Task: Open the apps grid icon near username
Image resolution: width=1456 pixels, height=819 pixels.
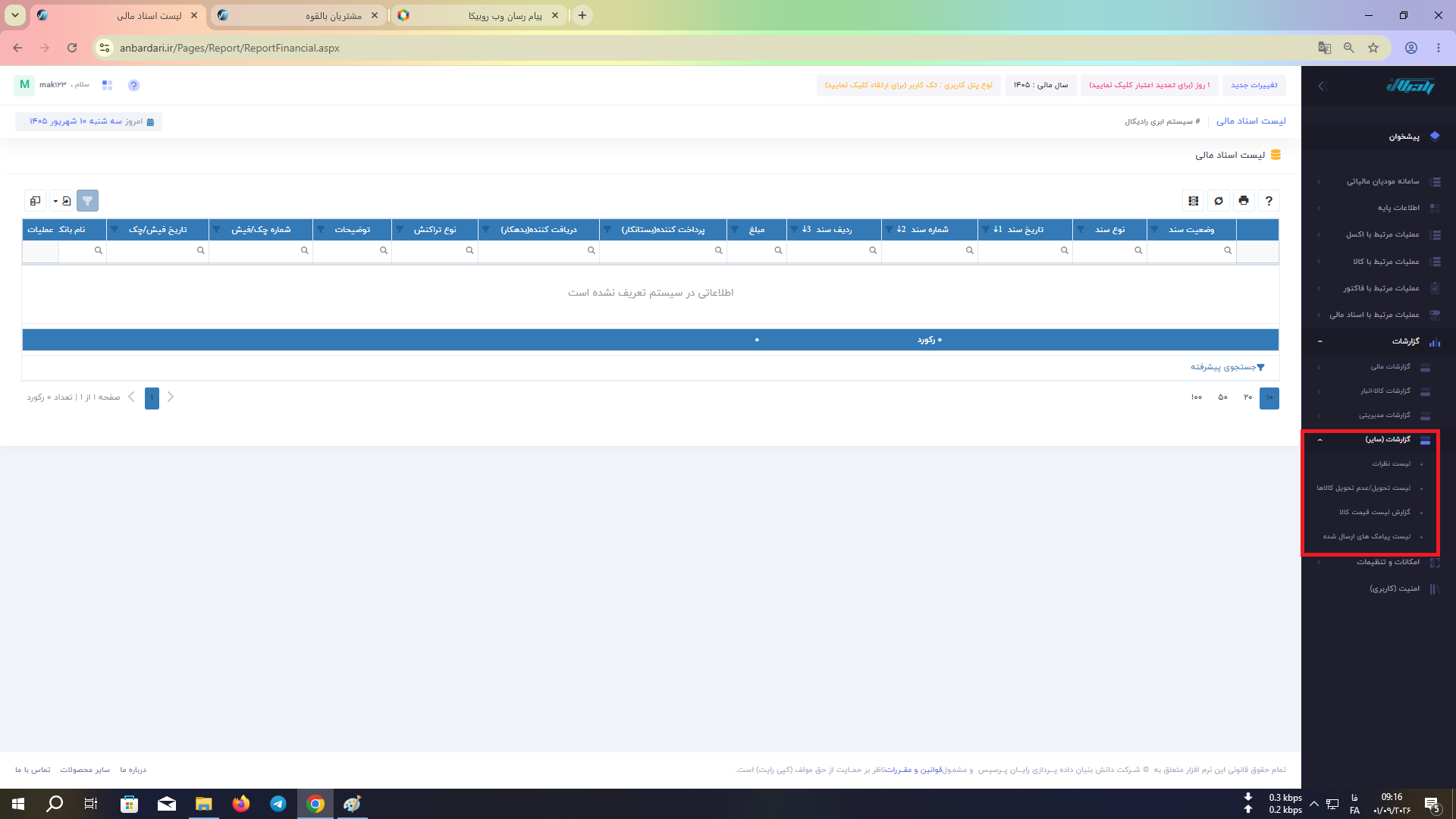Action: [107, 86]
